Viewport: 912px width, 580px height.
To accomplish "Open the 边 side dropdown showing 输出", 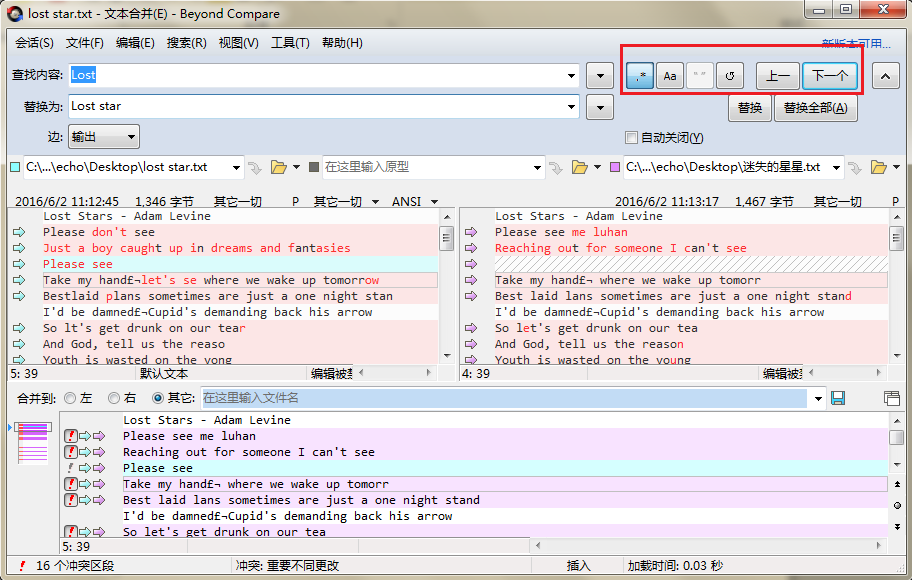I will [104, 137].
